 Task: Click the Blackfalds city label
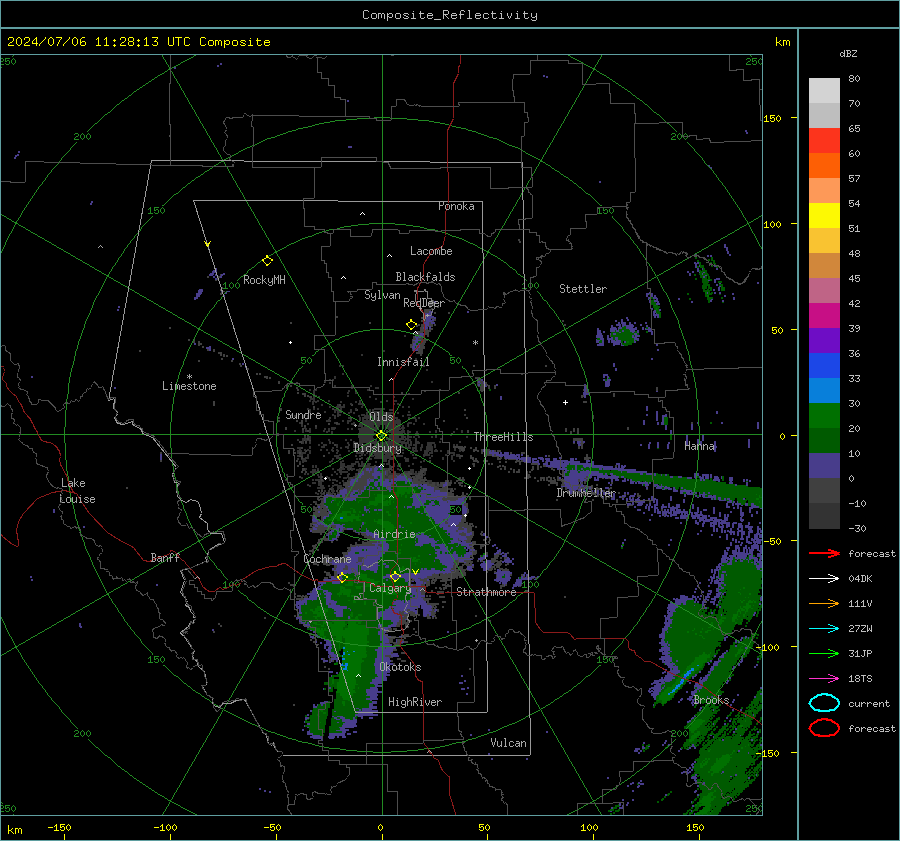coord(425,277)
